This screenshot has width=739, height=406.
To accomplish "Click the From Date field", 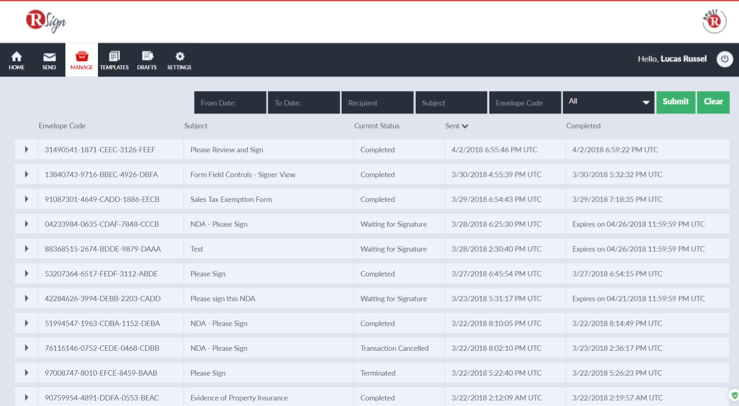I will [230, 102].
